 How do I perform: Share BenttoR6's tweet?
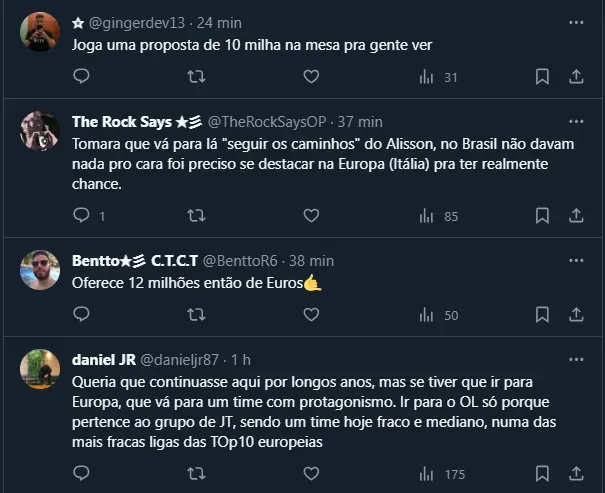(x=576, y=315)
